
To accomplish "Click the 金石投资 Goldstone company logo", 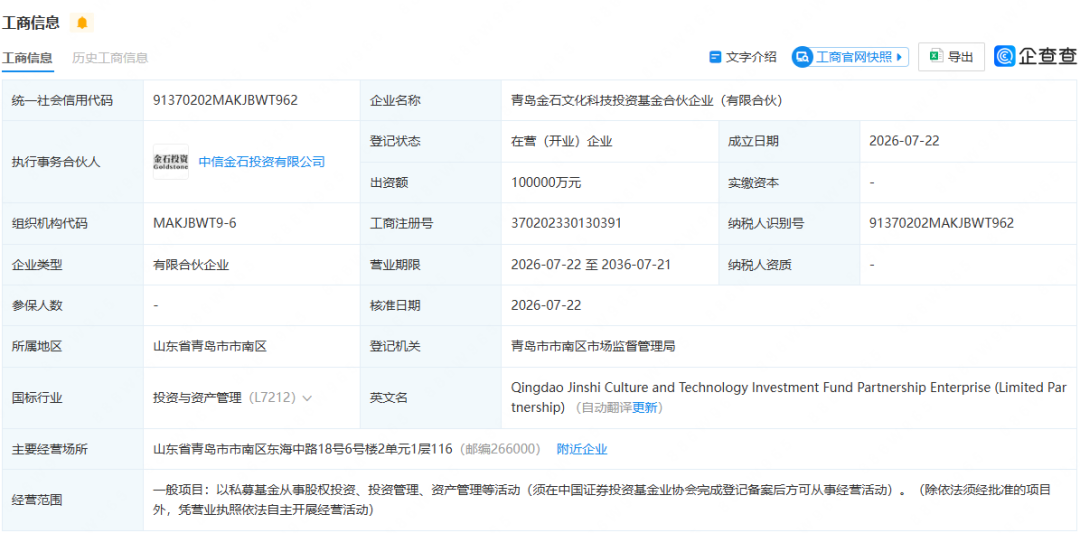I will [x=171, y=162].
